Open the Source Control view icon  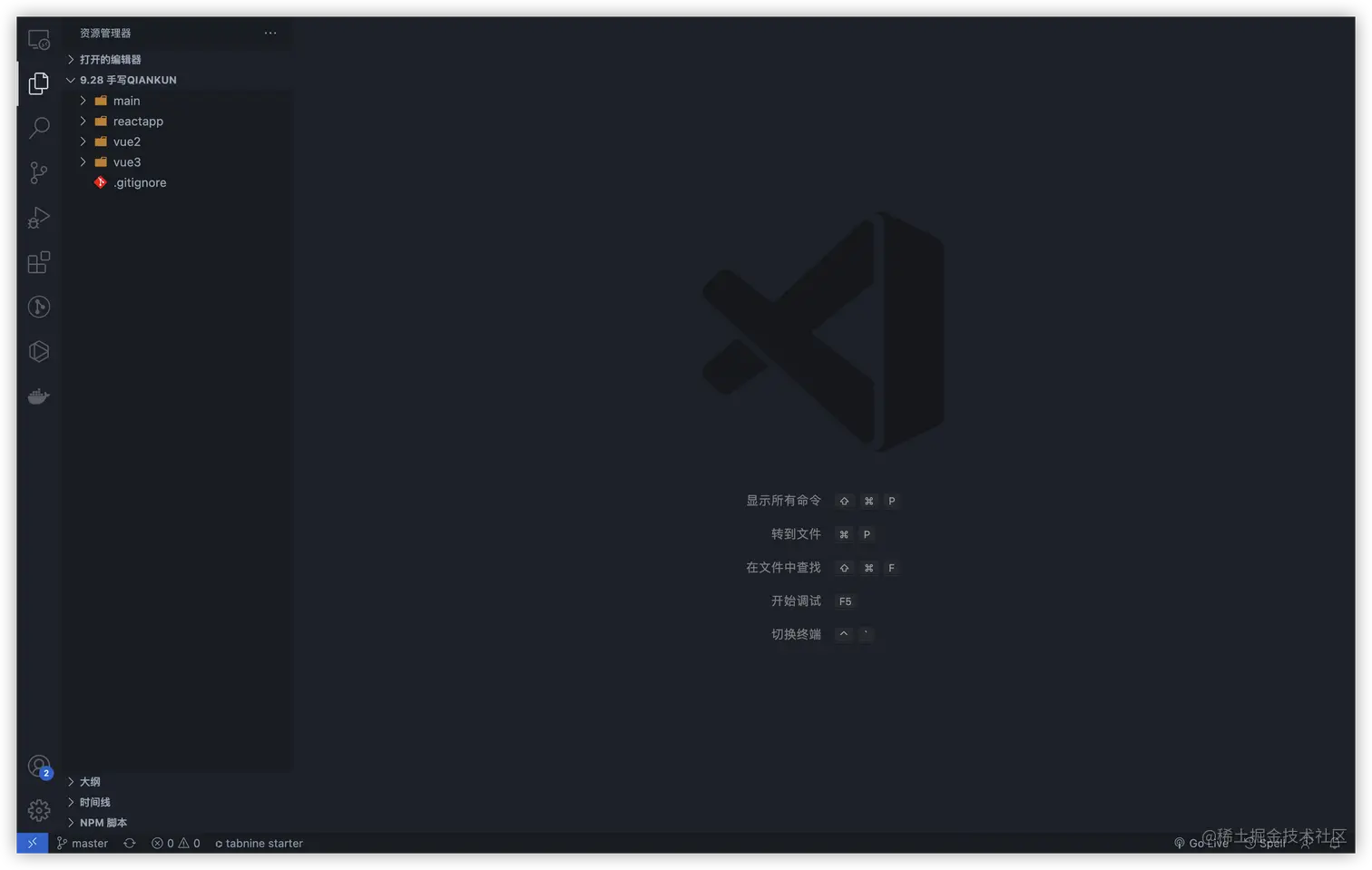click(39, 172)
